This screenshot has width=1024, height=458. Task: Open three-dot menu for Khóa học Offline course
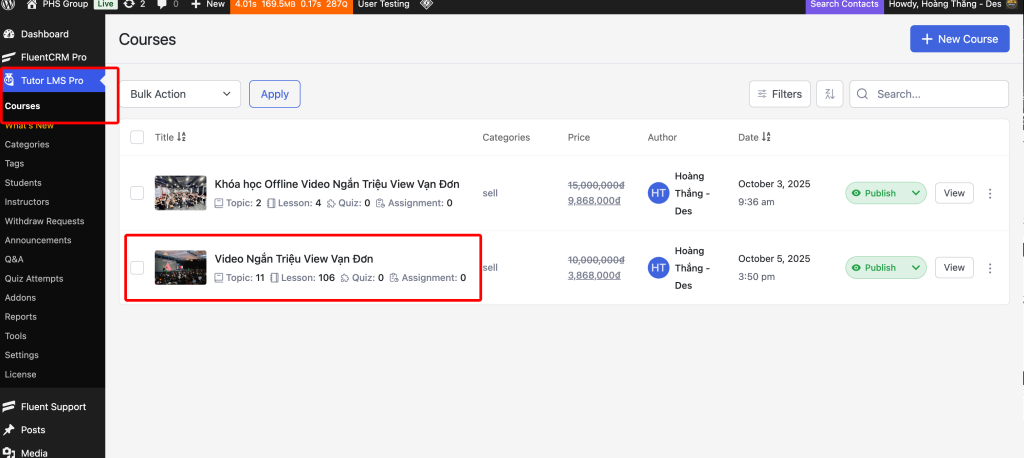pos(990,193)
